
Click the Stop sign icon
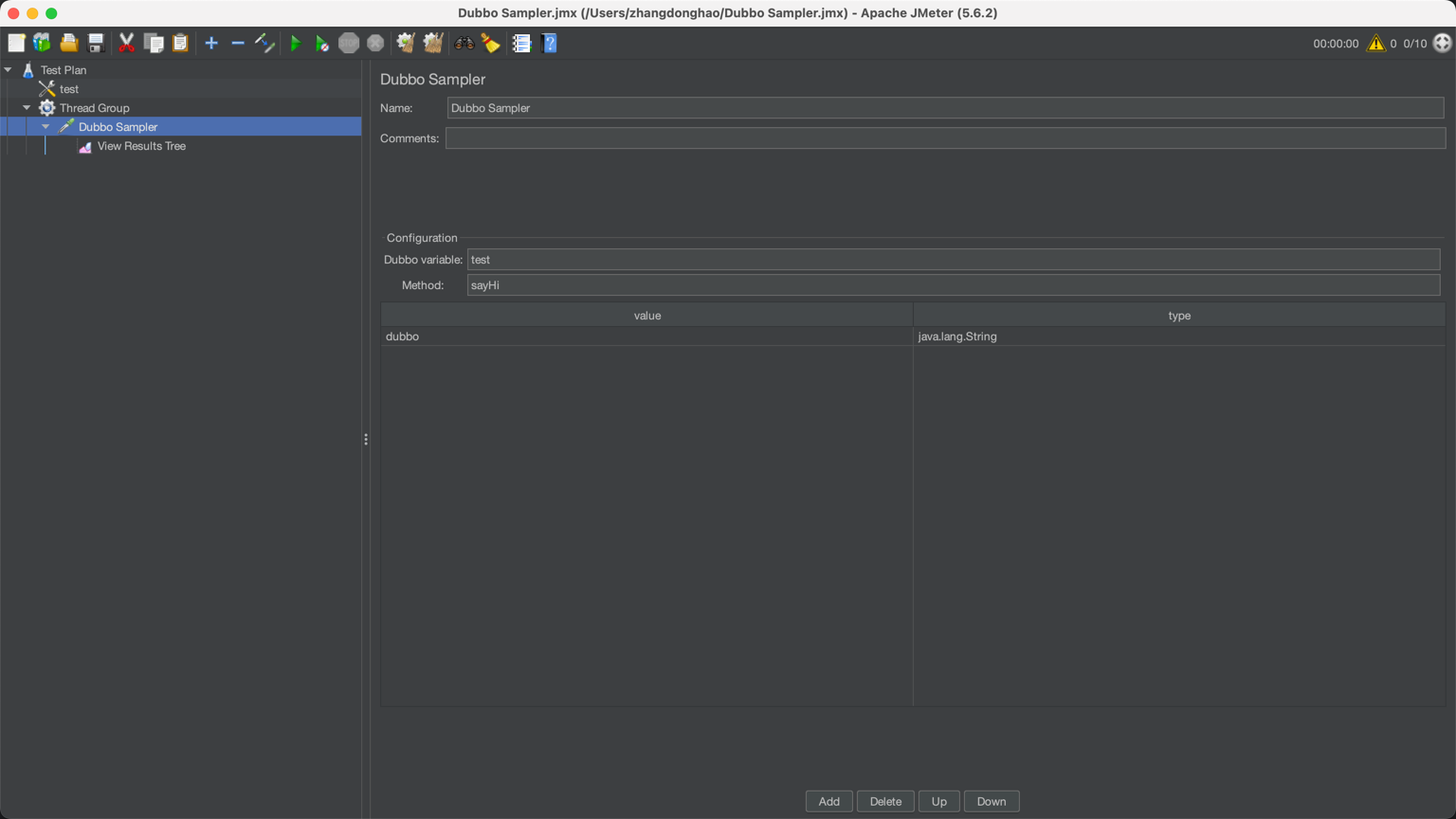point(349,43)
